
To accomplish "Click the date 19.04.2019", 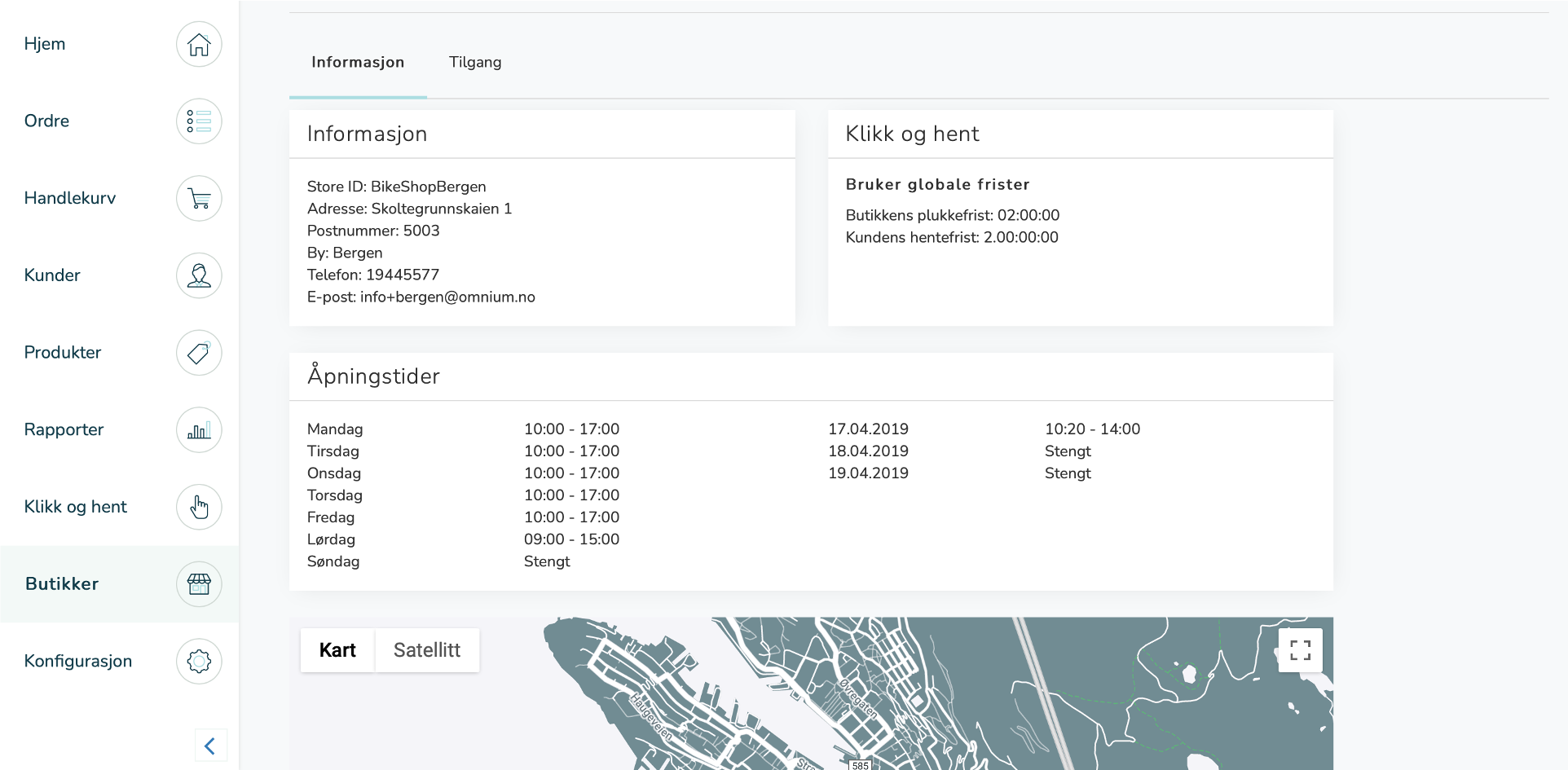I will 869,473.
